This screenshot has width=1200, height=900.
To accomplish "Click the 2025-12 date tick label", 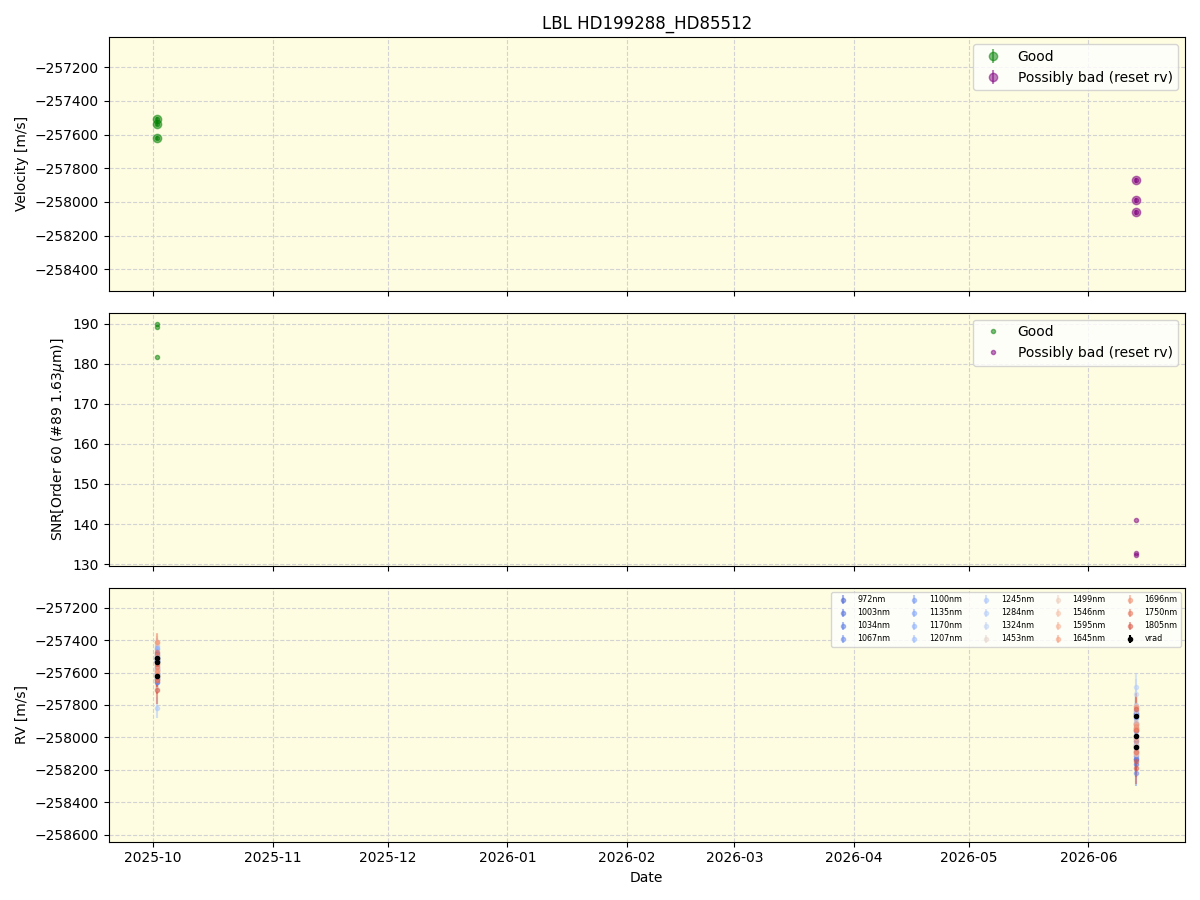I will pos(388,857).
